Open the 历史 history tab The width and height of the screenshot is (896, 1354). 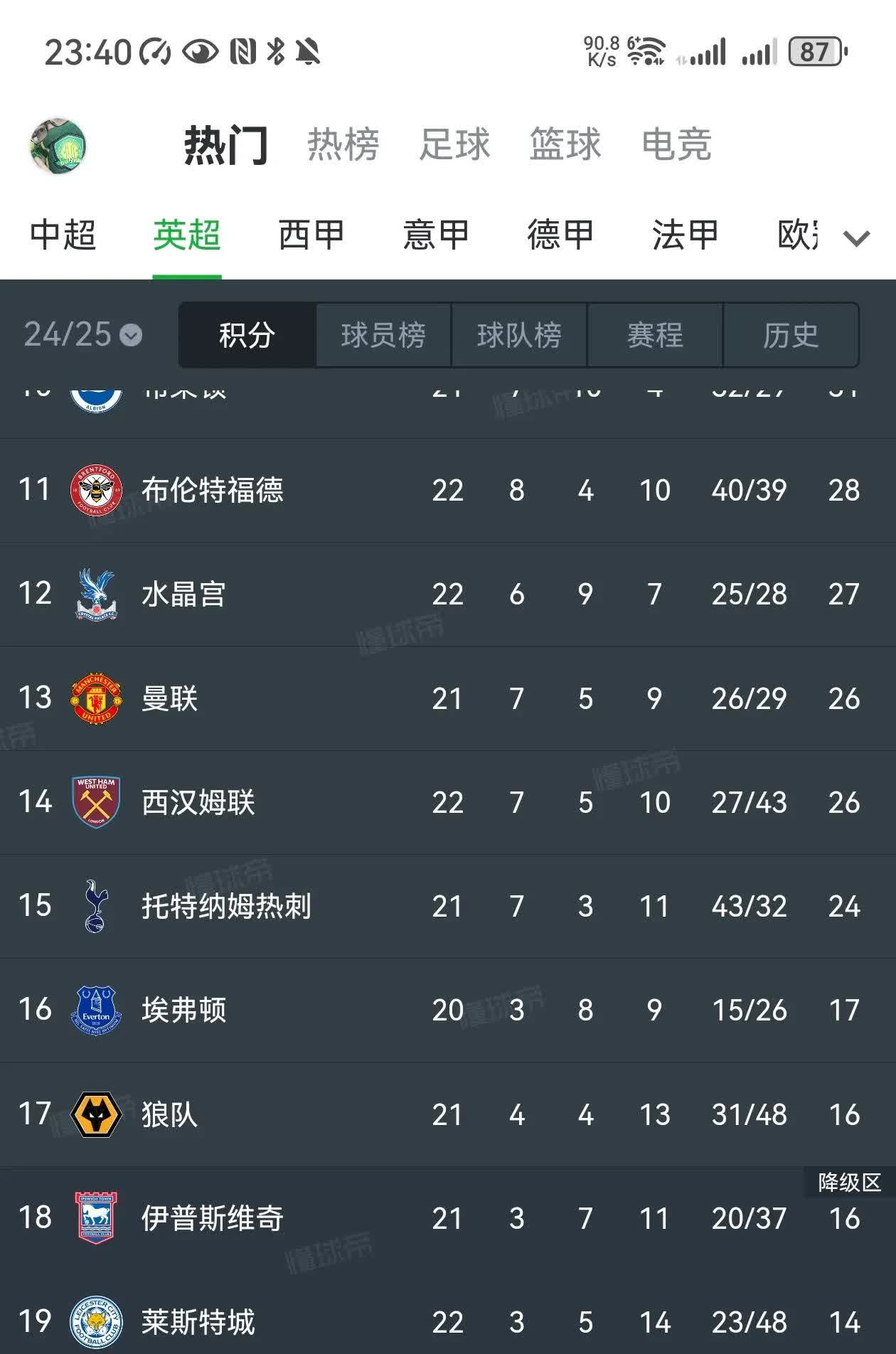[x=791, y=336]
